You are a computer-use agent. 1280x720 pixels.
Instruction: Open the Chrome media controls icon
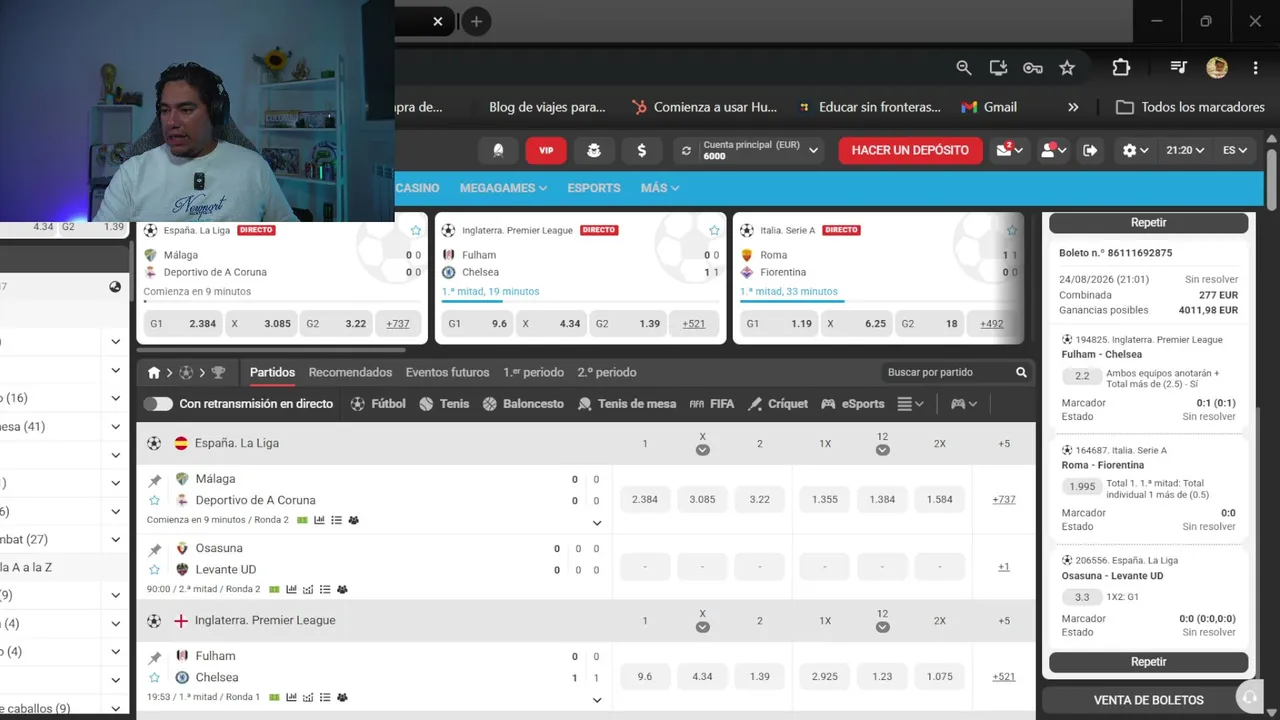(x=1179, y=68)
